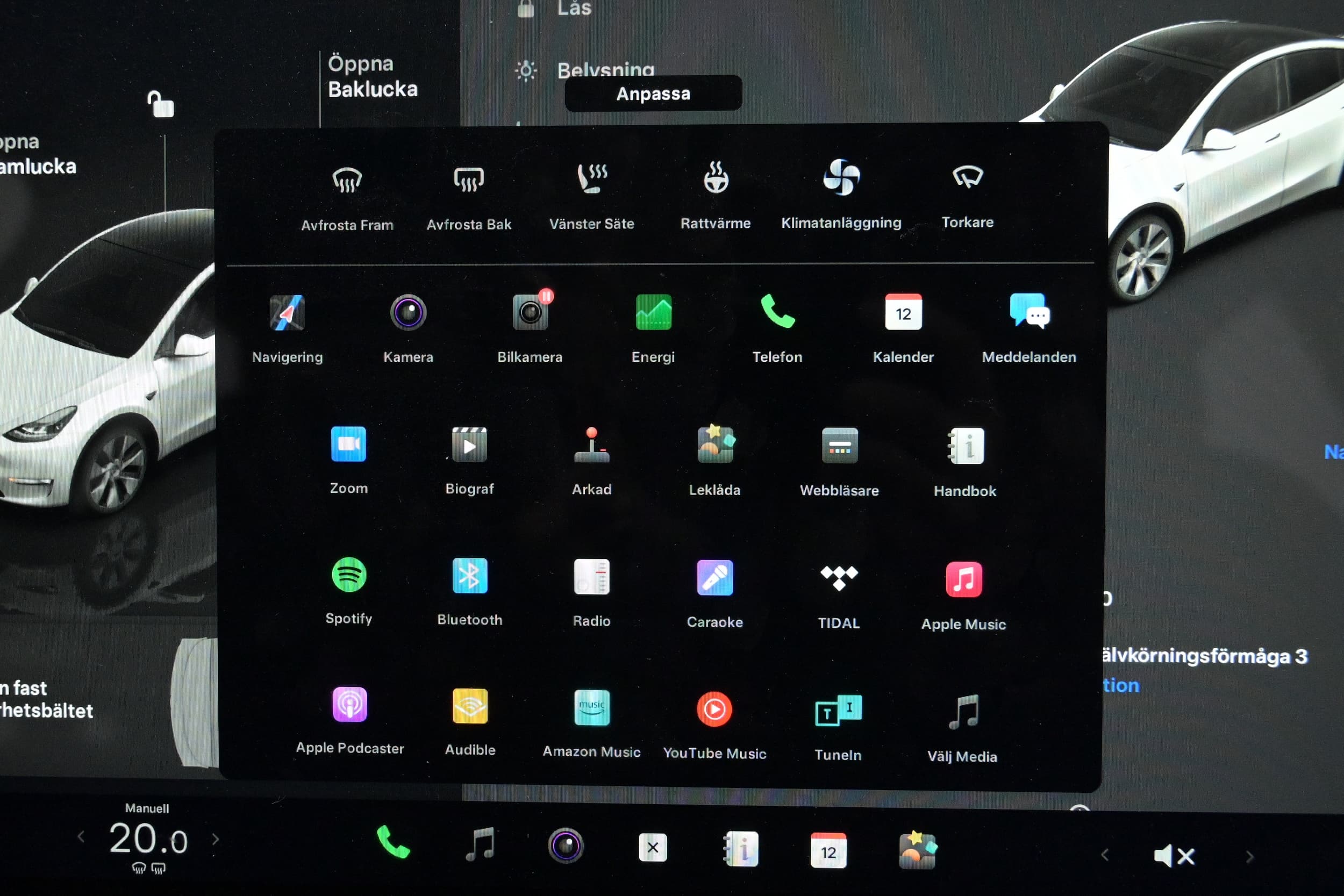Tap the phone icon in the bottom bar
This screenshot has height=896, width=1344.
point(393,842)
